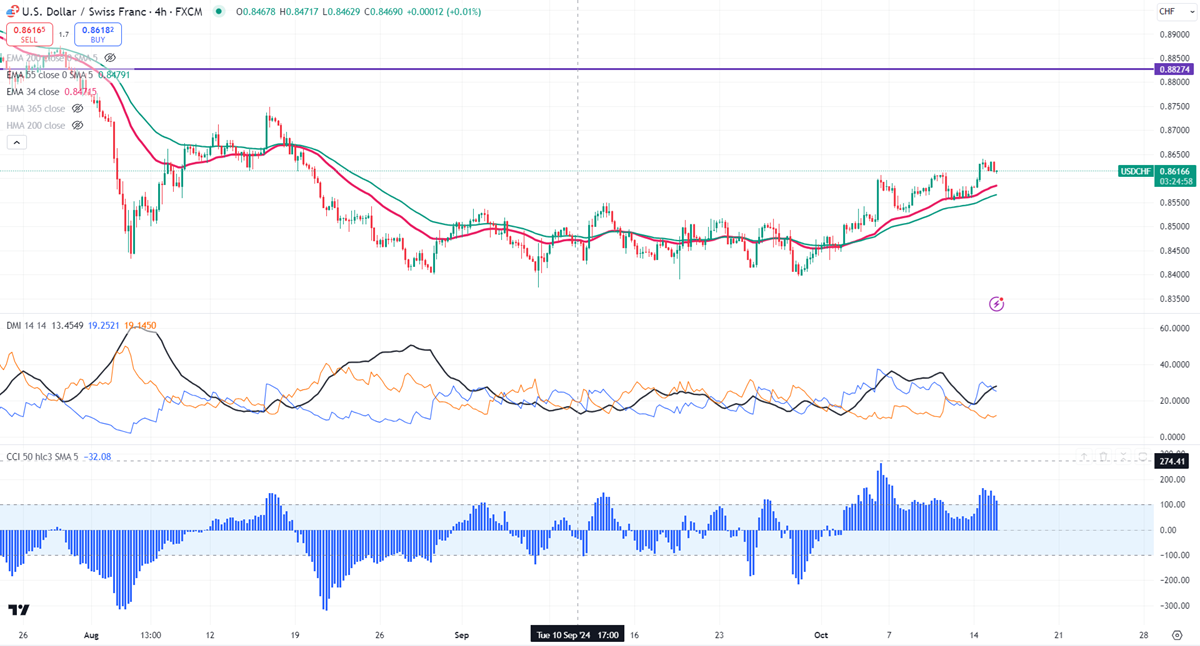The height and width of the screenshot is (646, 1200).
Task: Collapse the indicator legend list
Action: click(17, 143)
